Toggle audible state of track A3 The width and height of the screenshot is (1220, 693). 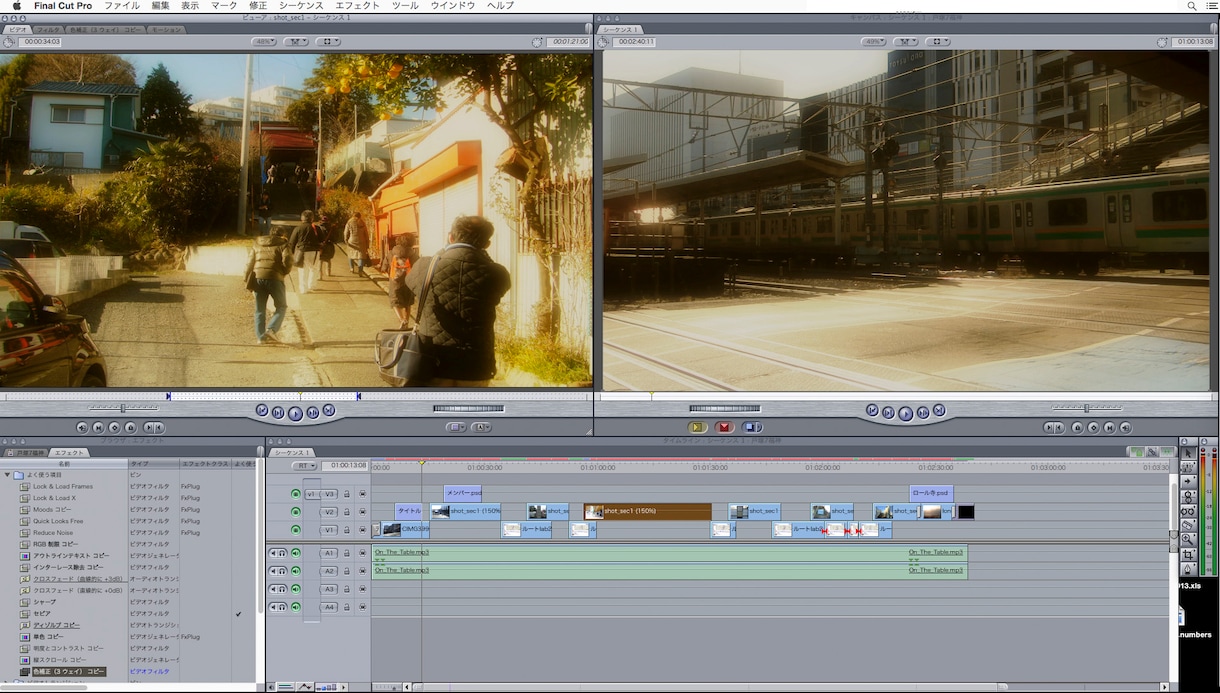[295, 589]
